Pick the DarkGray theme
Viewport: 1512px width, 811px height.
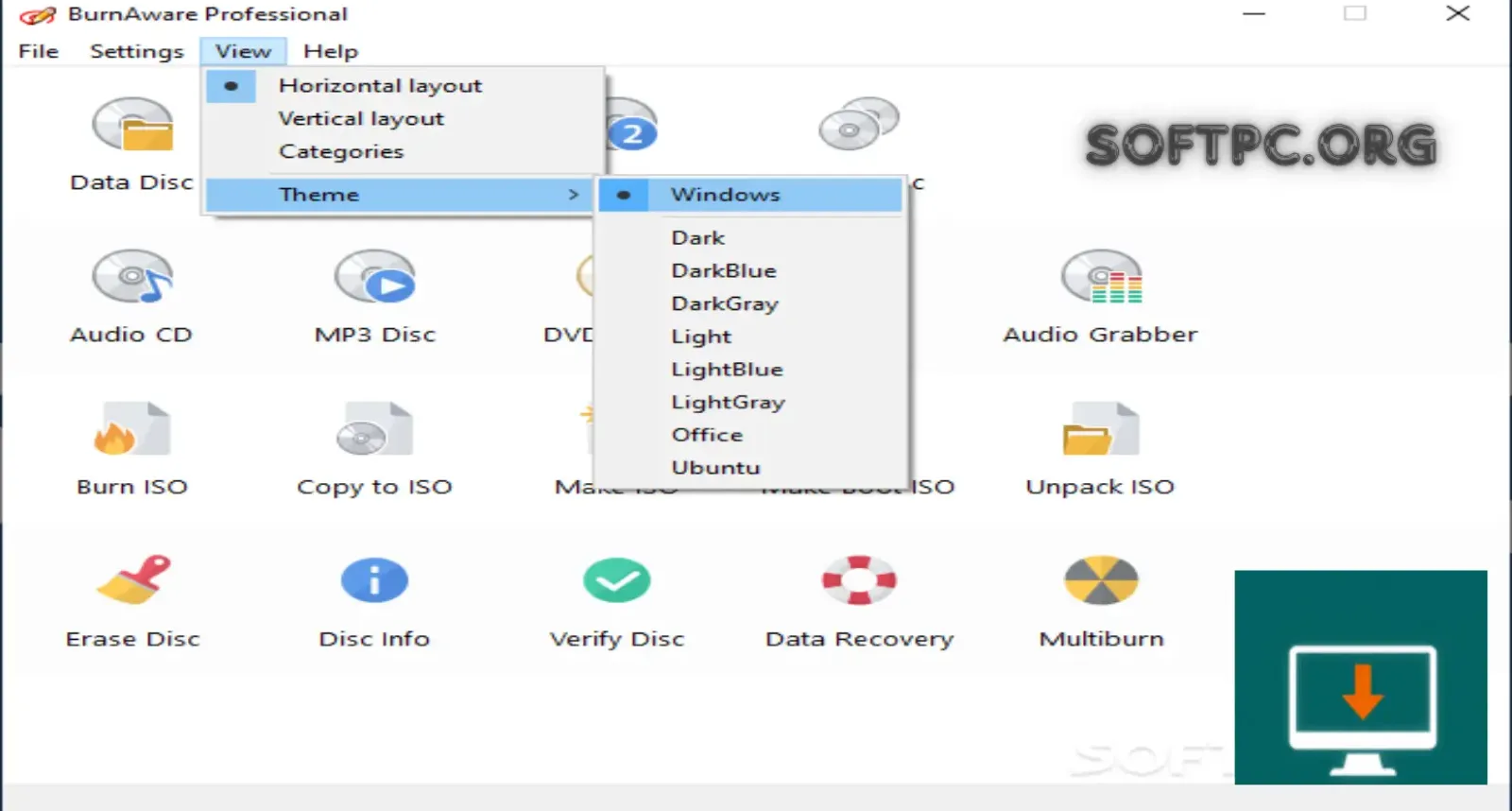pyautogui.click(x=751, y=303)
